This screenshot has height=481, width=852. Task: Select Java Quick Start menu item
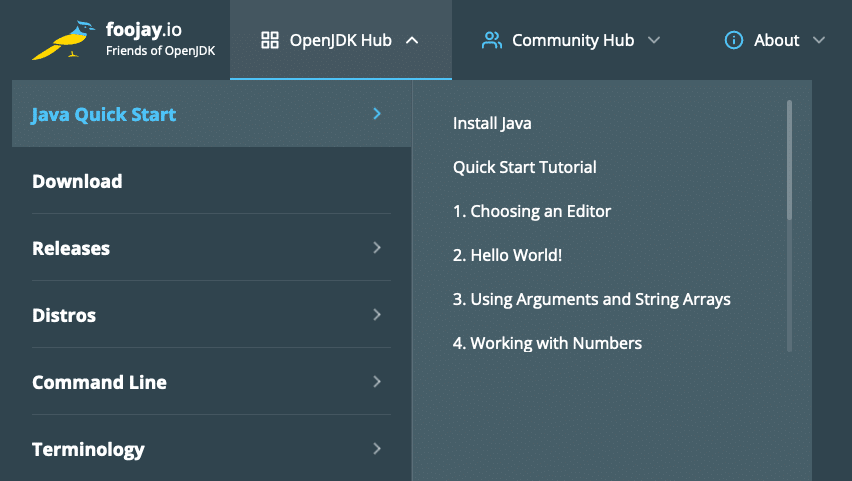pos(211,114)
